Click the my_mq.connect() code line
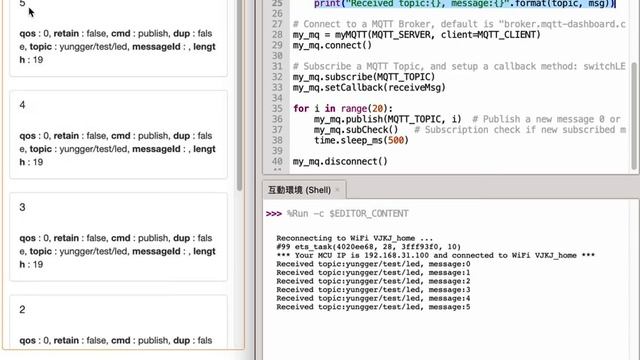Image resolution: width=640 pixels, height=360 pixels. 332,45
